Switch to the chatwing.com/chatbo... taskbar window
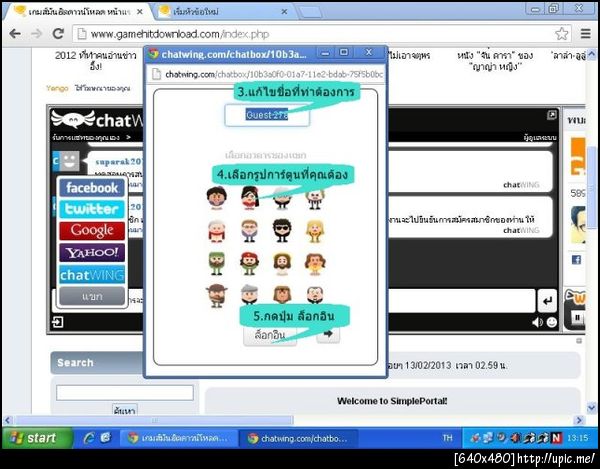The height and width of the screenshot is (469, 600). pyautogui.click(x=298, y=438)
